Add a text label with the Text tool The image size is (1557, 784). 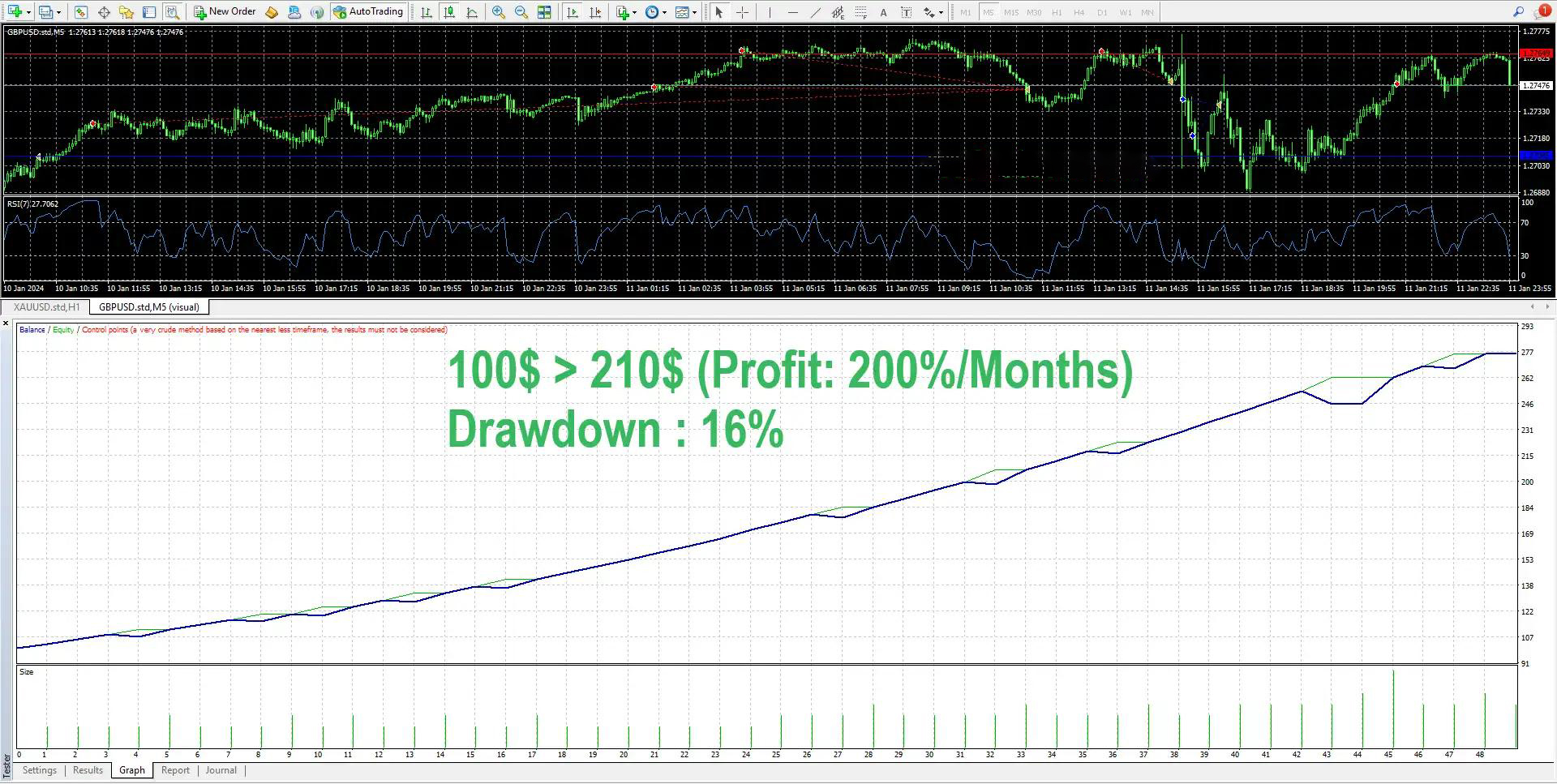[883, 12]
